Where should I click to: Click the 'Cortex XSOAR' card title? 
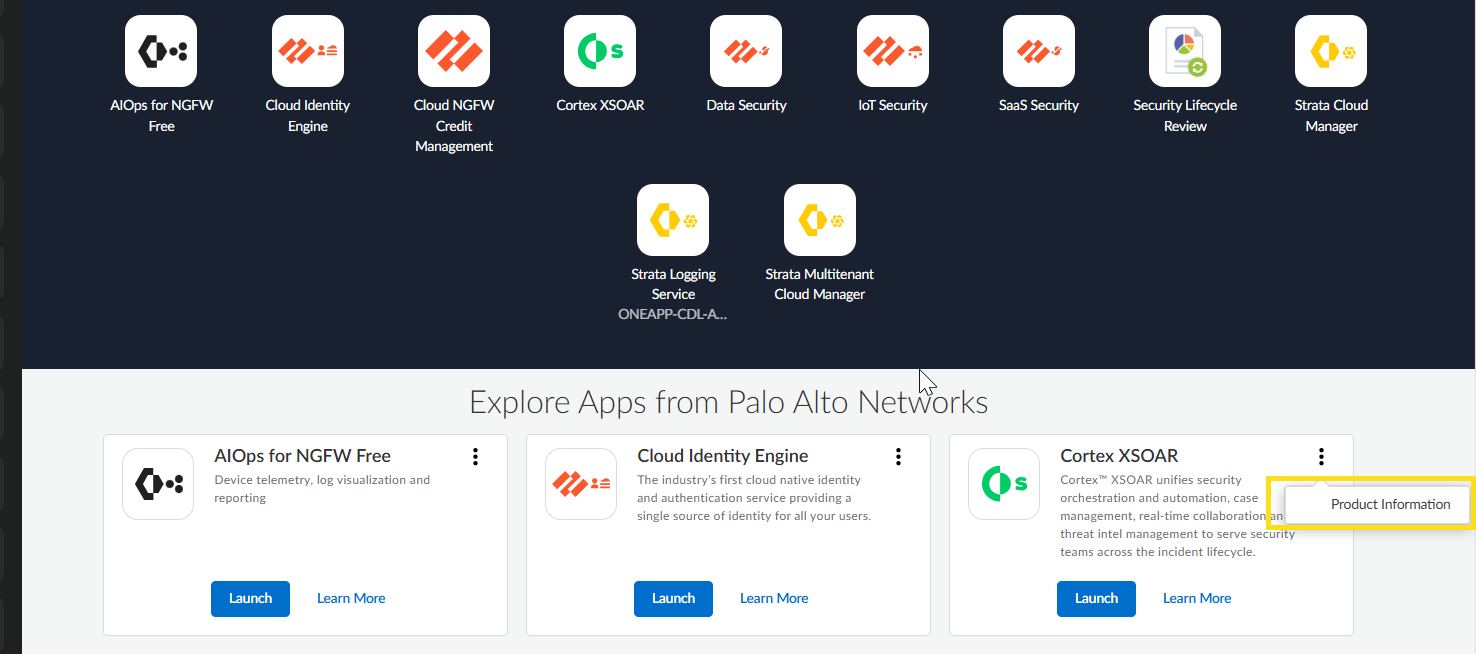coord(1119,456)
